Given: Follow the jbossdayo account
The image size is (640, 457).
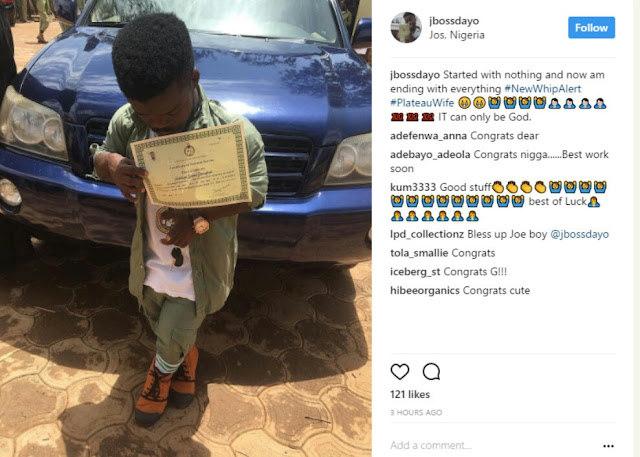Looking at the screenshot, I should 591,28.
